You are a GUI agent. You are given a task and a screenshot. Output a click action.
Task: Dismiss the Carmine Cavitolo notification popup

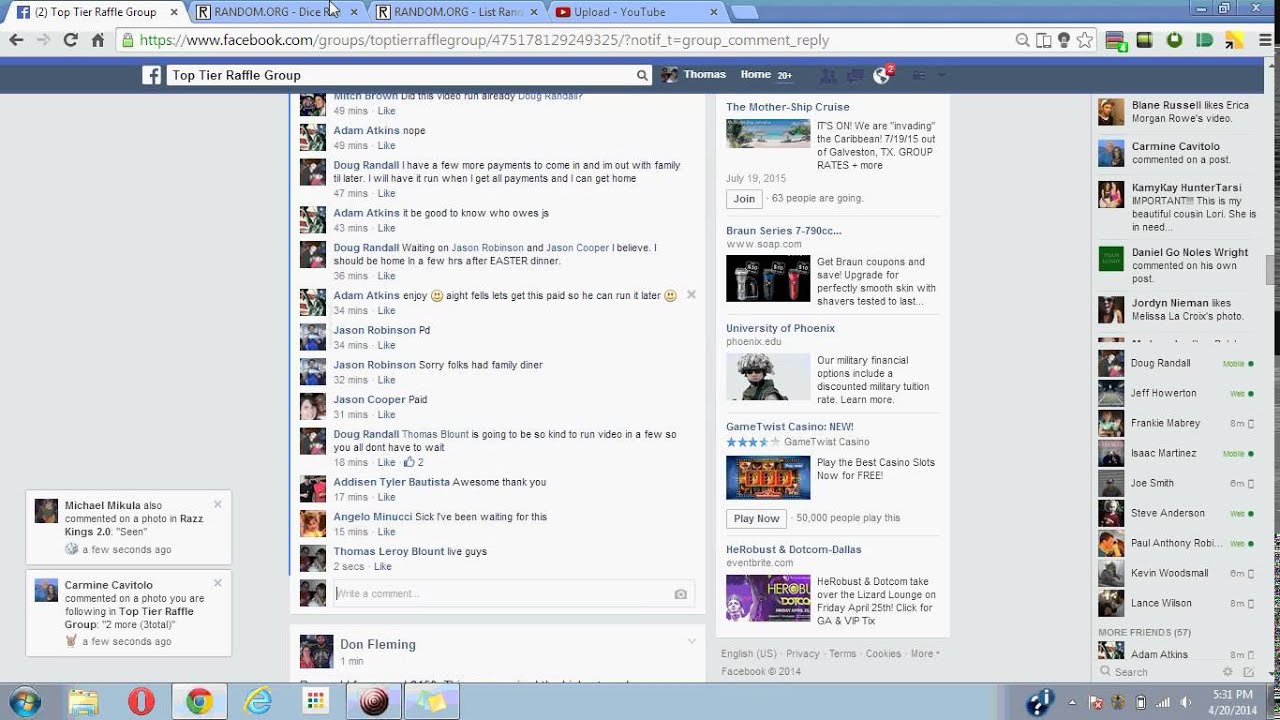[x=217, y=583]
